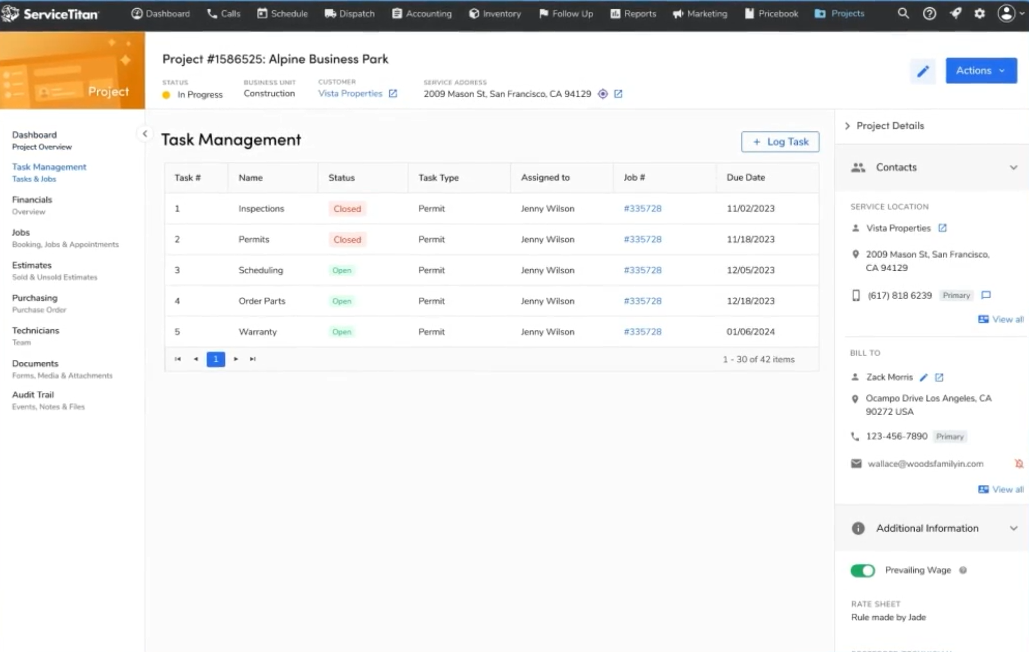
Task: Click the rocket launch icon
Action: [x=955, y=13]
